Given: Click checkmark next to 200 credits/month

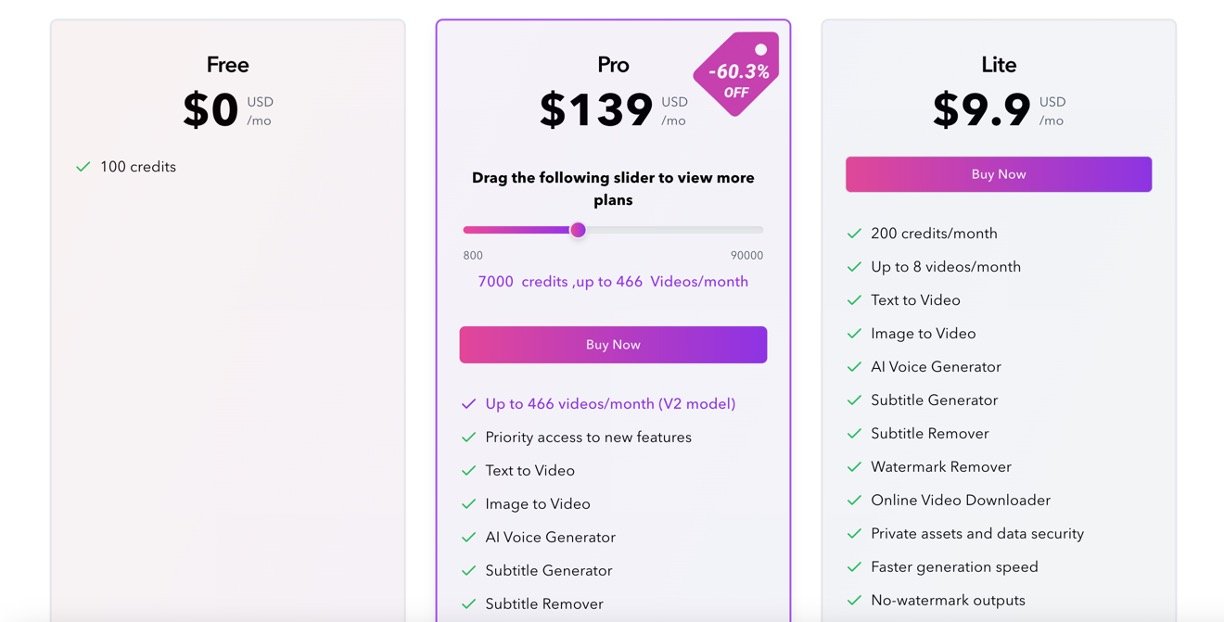Looking at the screenshot, I should click(854, 233).
